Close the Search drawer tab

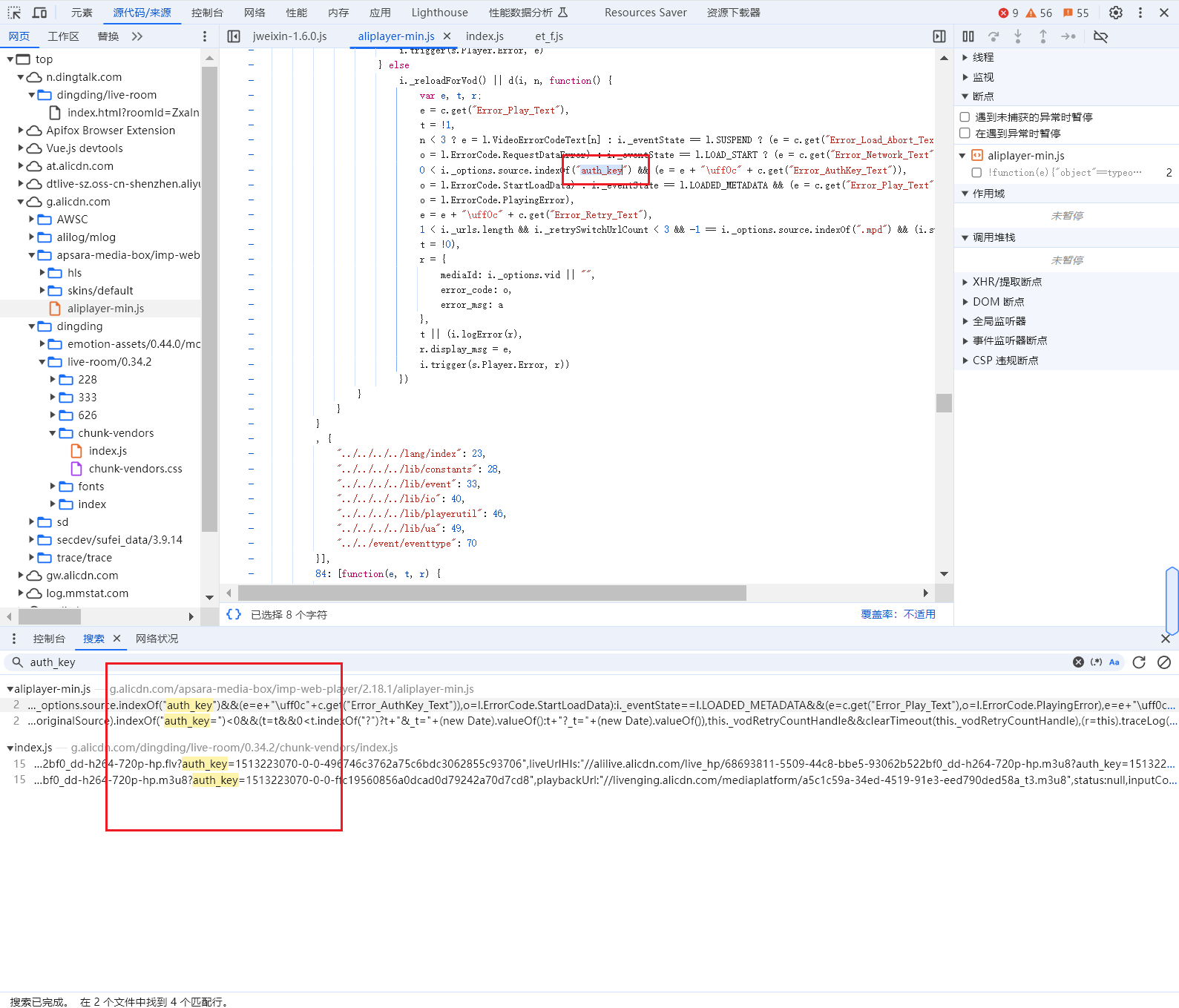click(x=116, y=639)
